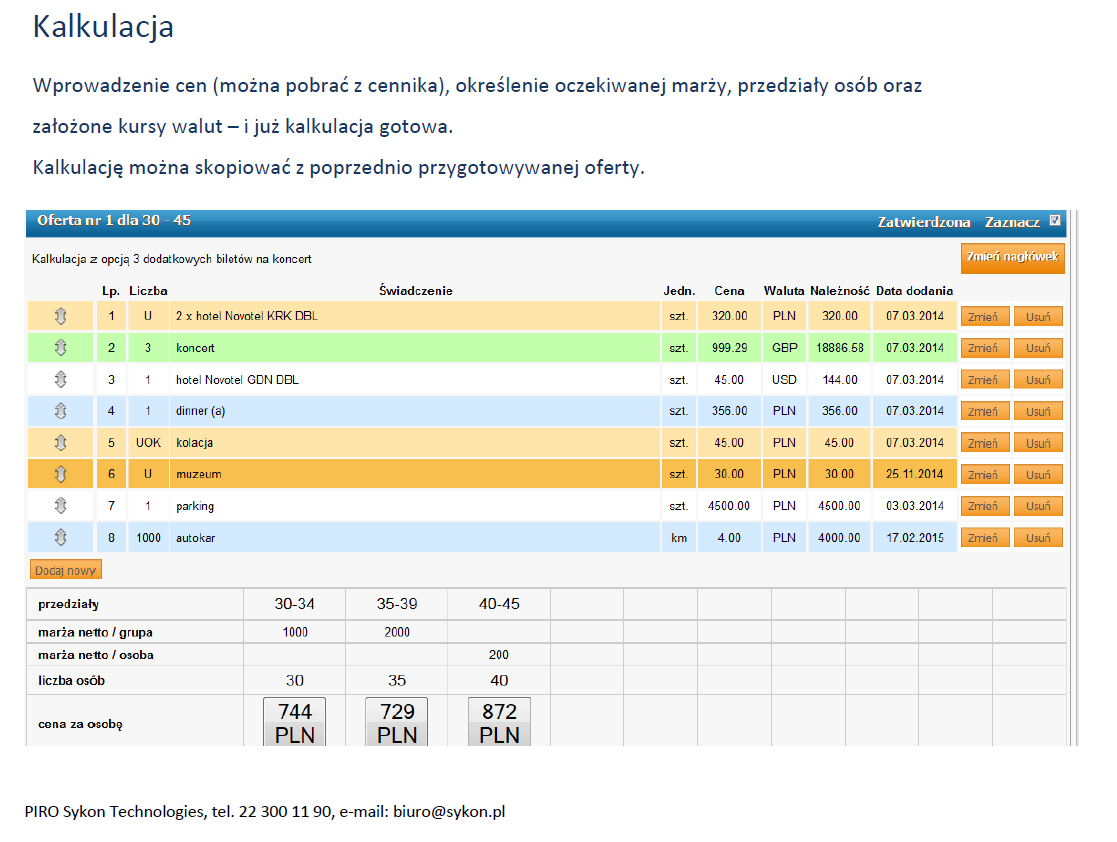Click the 729 PLN price box

click(x=397, y=722)
